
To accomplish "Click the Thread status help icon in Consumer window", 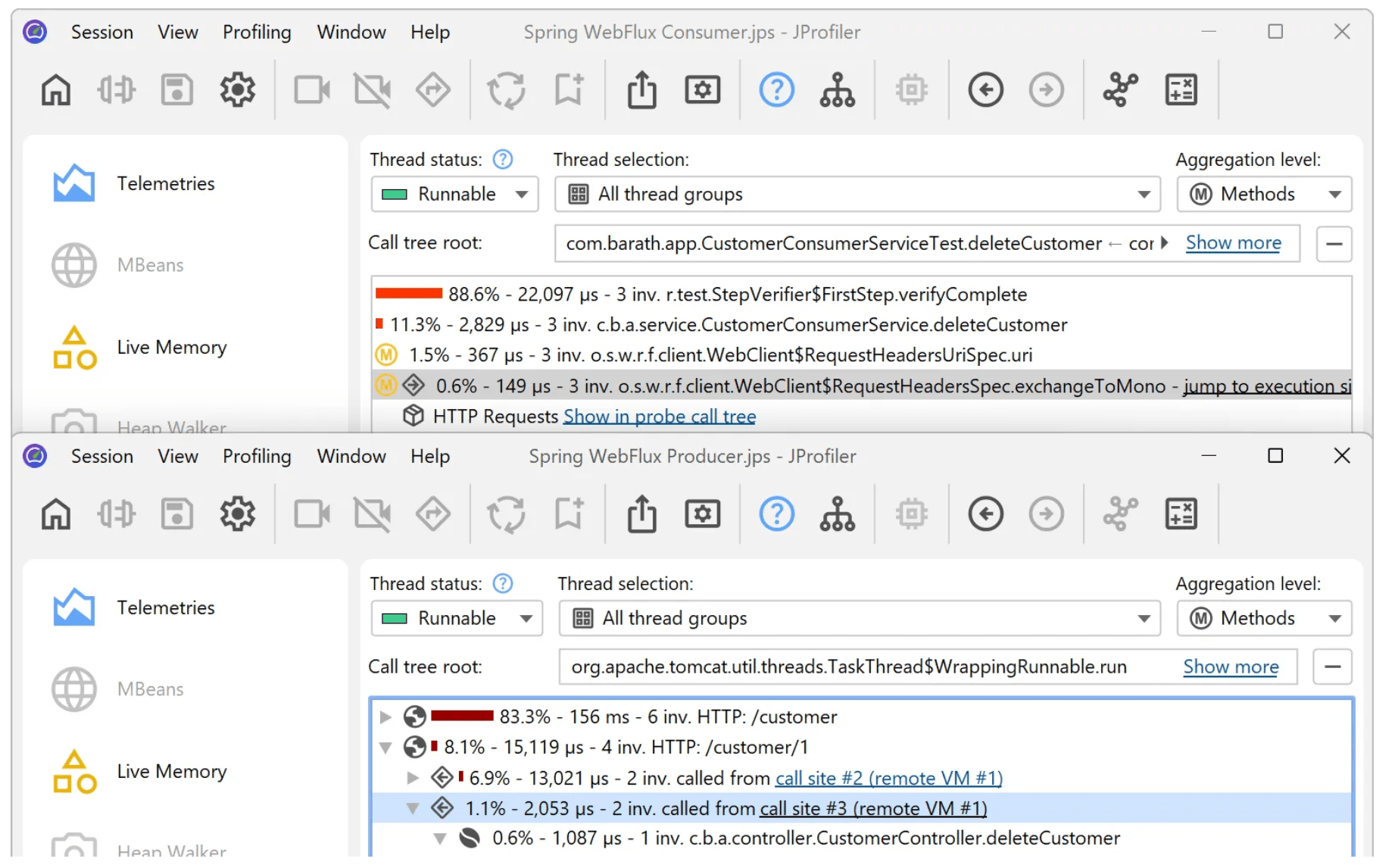I will pyautogui.click(x=503, y=160).
